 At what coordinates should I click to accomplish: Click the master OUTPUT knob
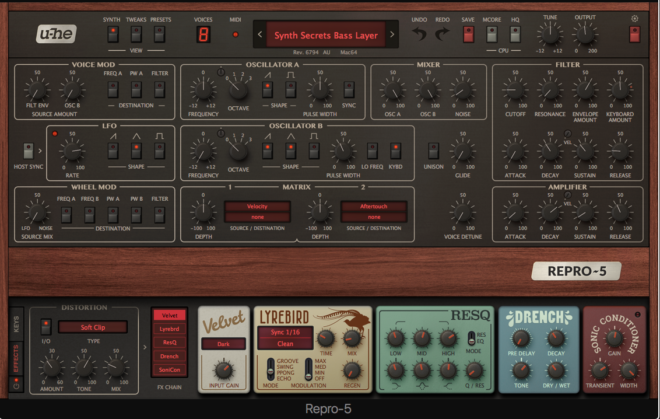tap(585, 35)
